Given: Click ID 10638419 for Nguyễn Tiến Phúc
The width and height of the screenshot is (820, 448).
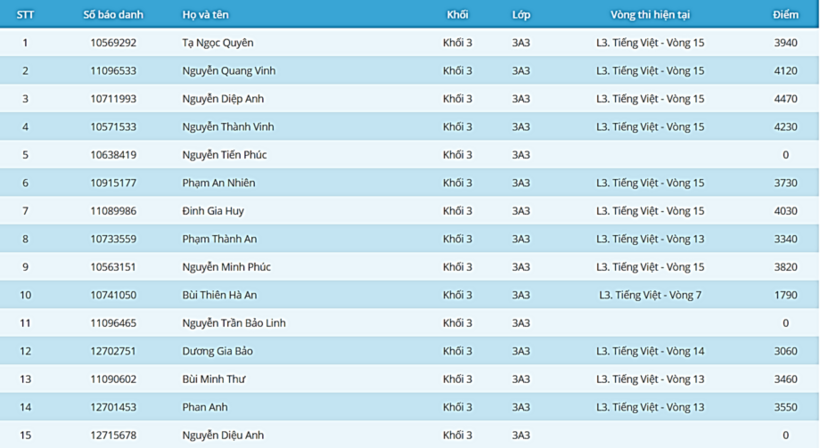Looking at the screenshot, I should pyautogui.click(x=113, y=155).
